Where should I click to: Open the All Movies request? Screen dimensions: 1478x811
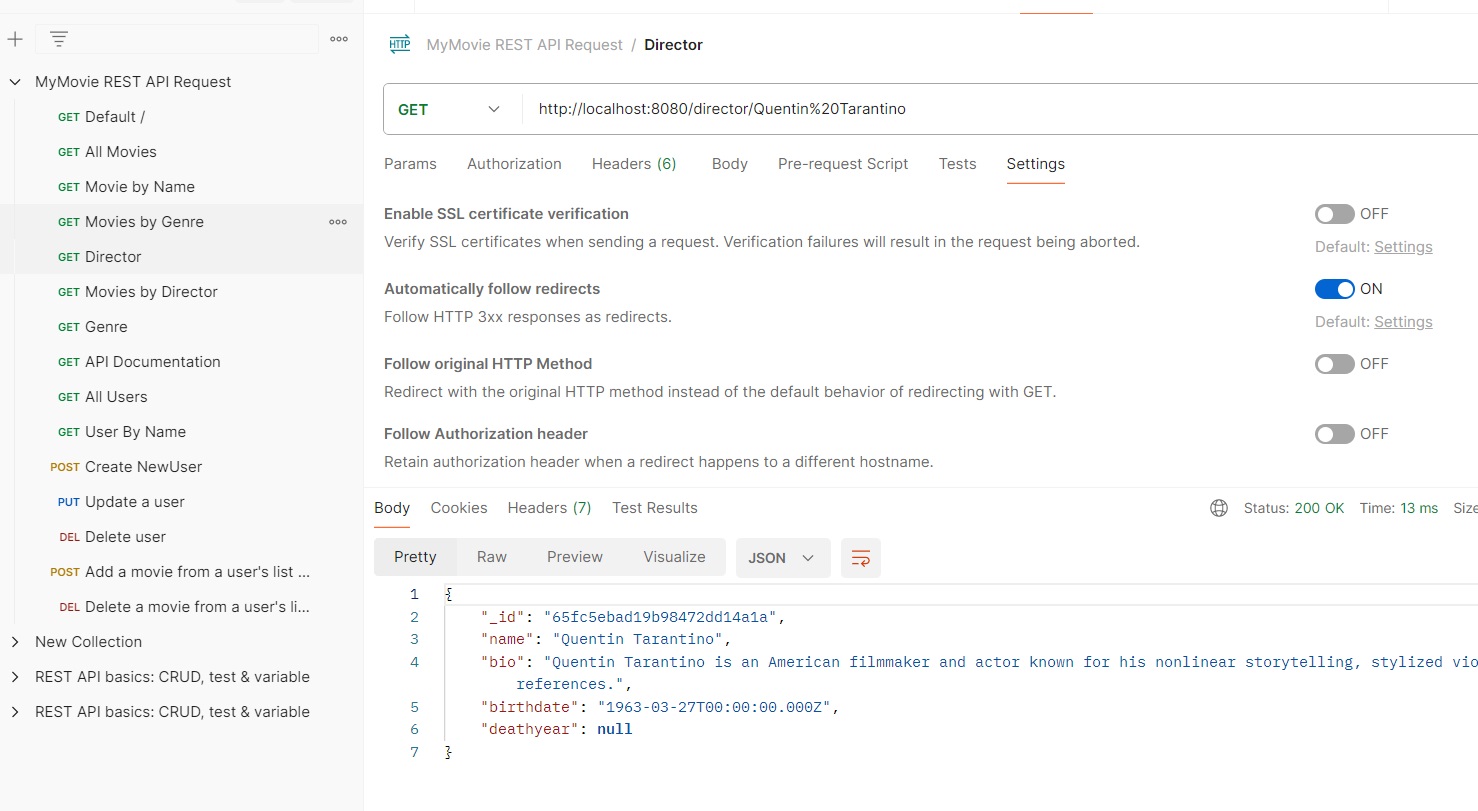coord(121,152)
